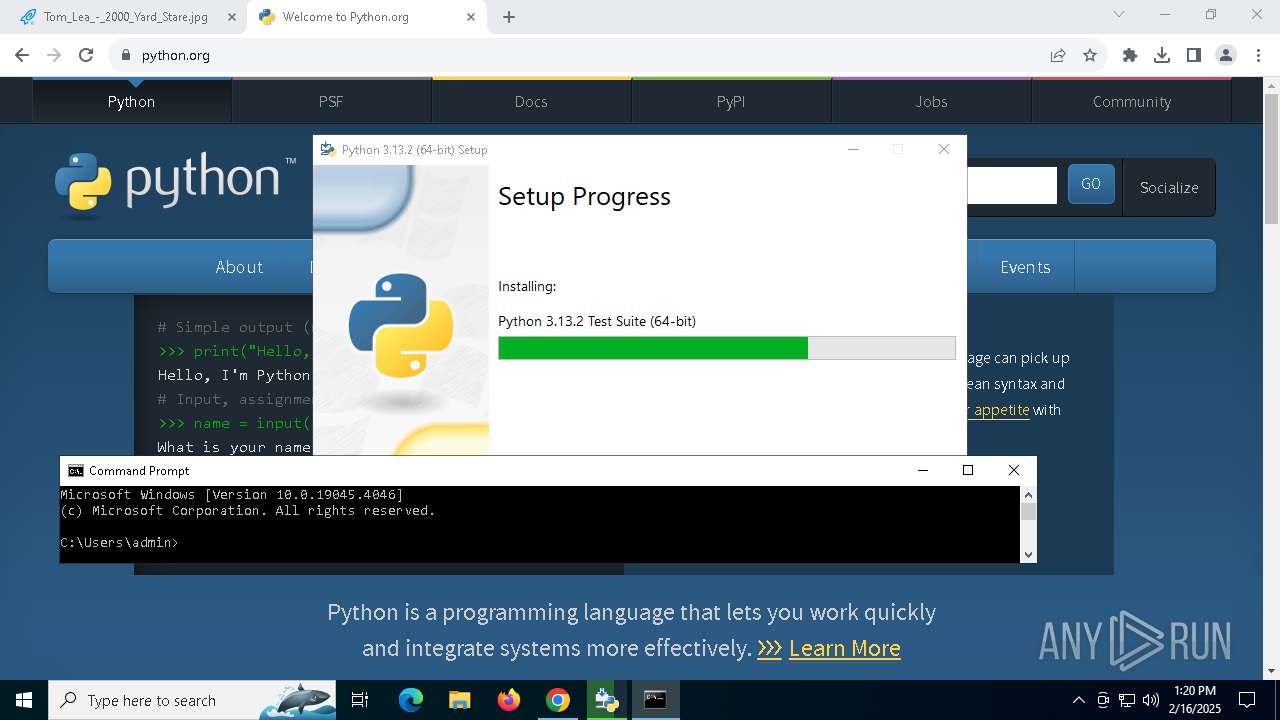Open the Docs top navigation tab
1280x720 pixels.
tap(531, 101)
